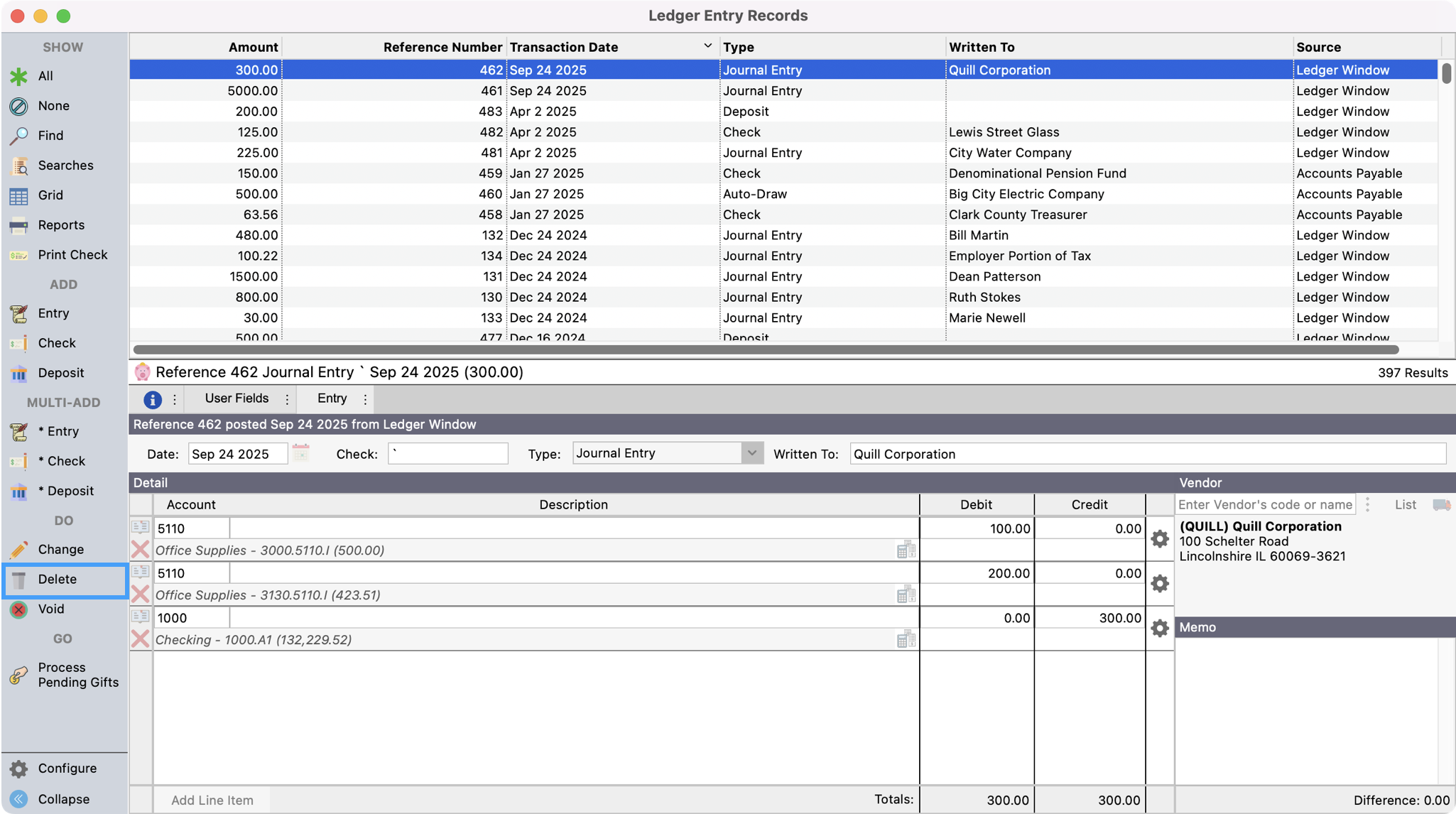This screenshot has width=1456, height=814.
Task: Click the vendor List button
Action: [1405, 504]
